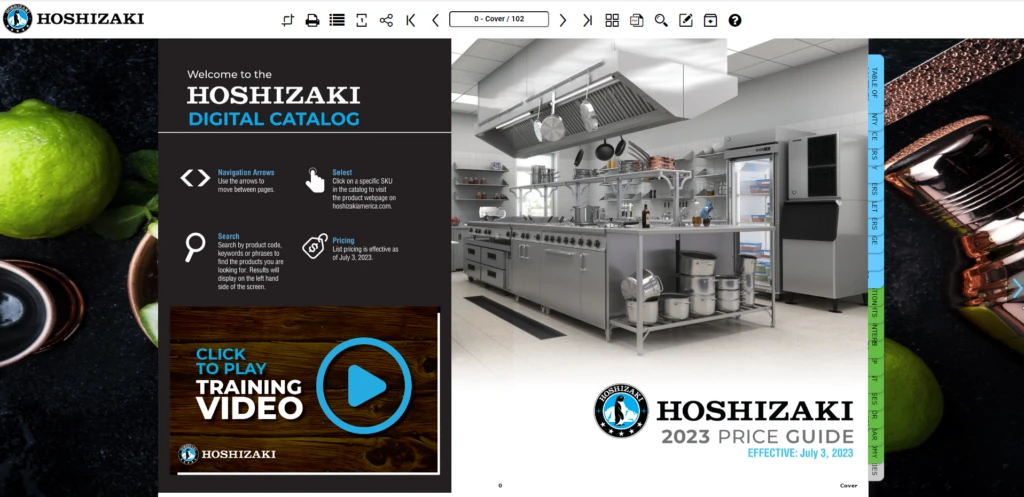Screen dimensions: 1024x497
Task: Click the next-page arrow at right screen edge
Action: [1017, 287]
